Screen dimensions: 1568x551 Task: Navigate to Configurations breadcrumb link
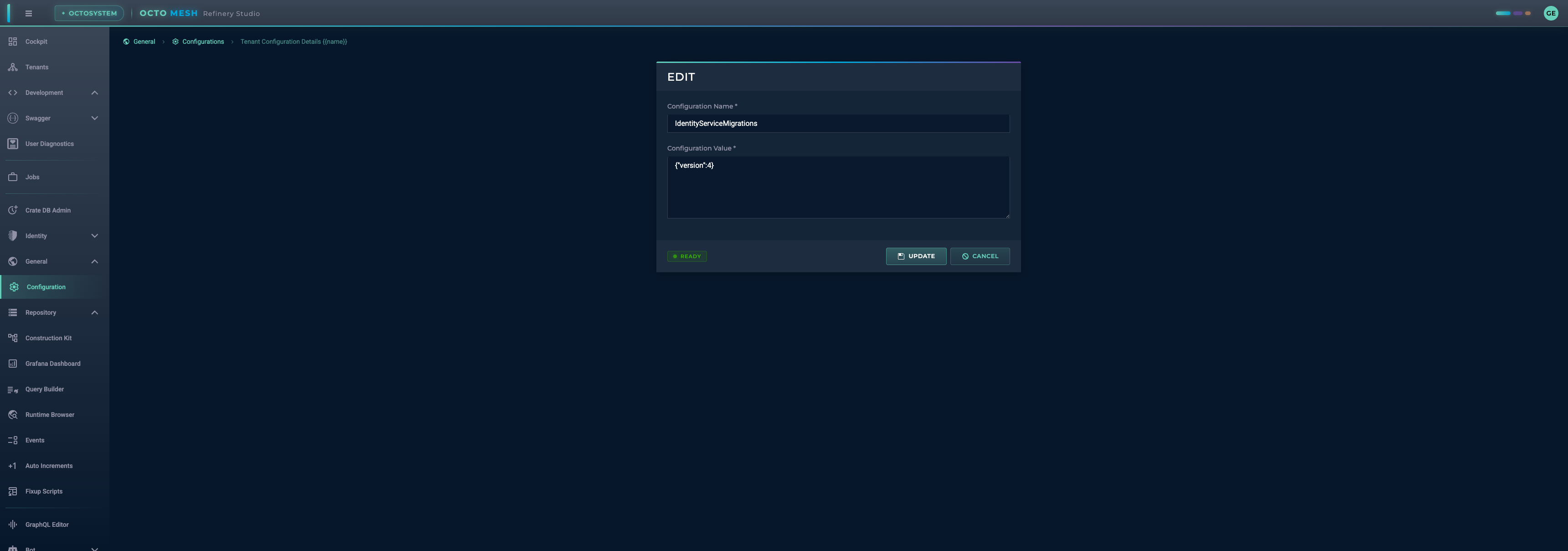(x=203, y=42)
